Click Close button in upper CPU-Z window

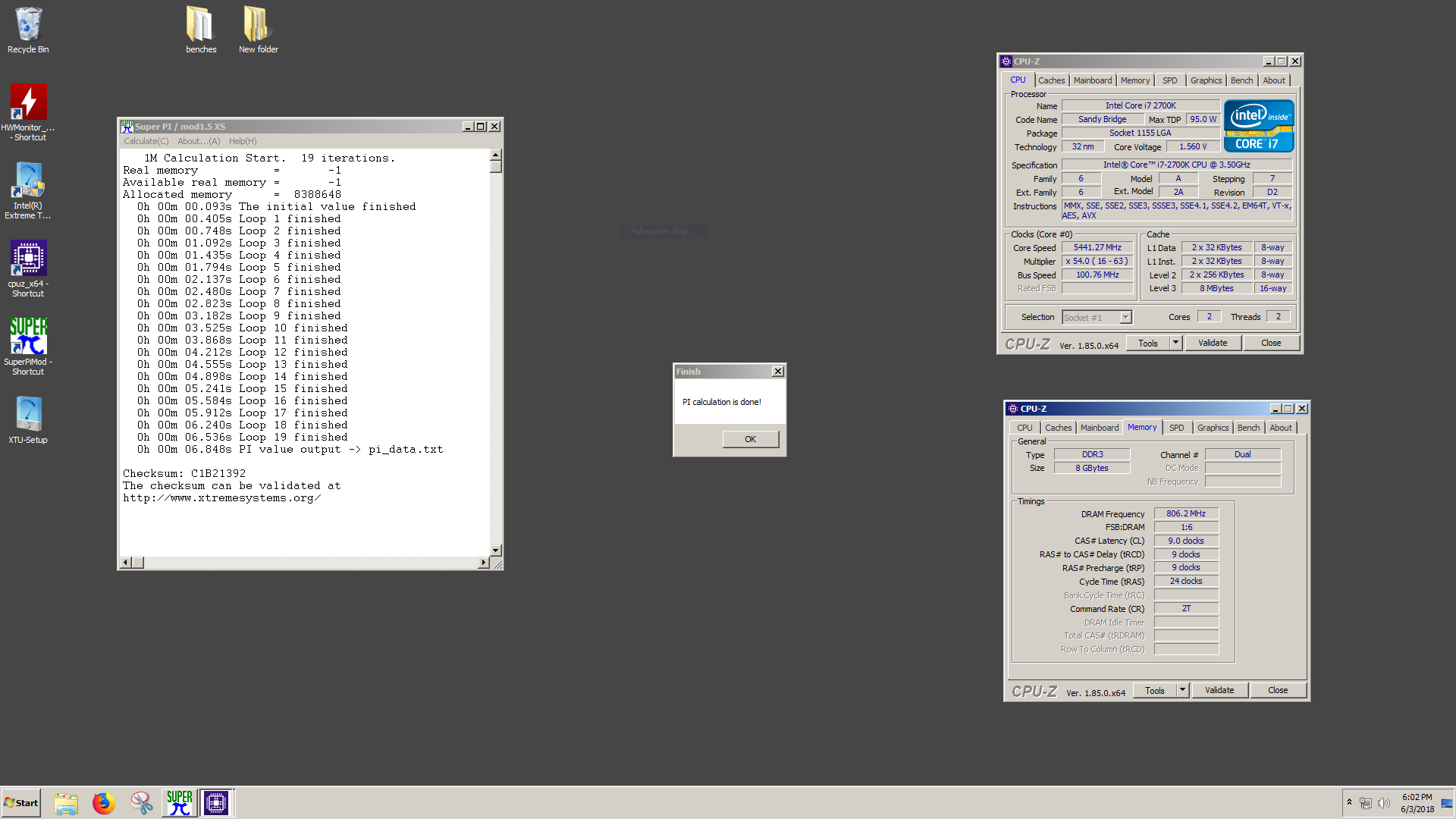[x=1271, y=344]
